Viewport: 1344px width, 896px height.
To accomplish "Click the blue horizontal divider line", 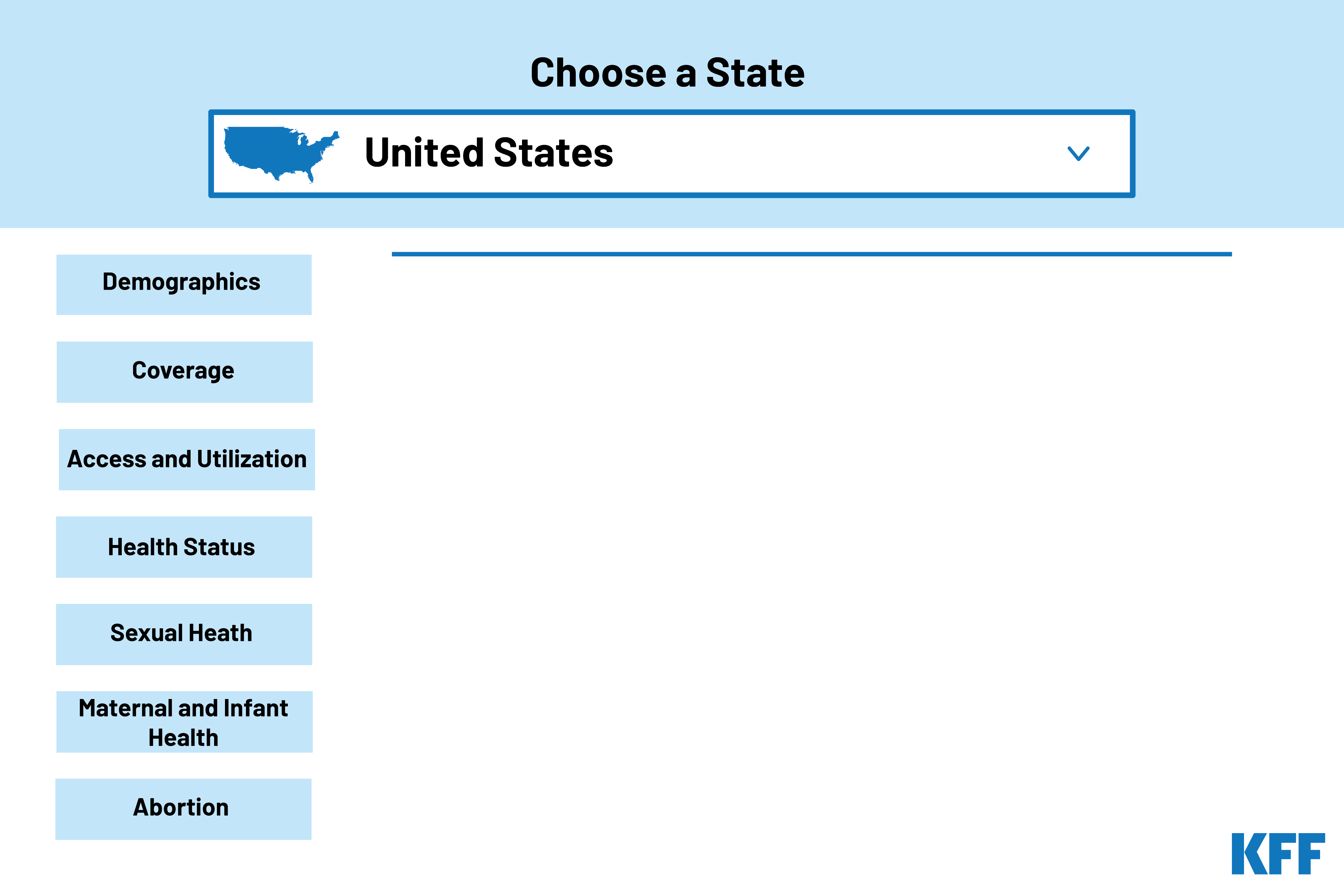I will point(812,254).
